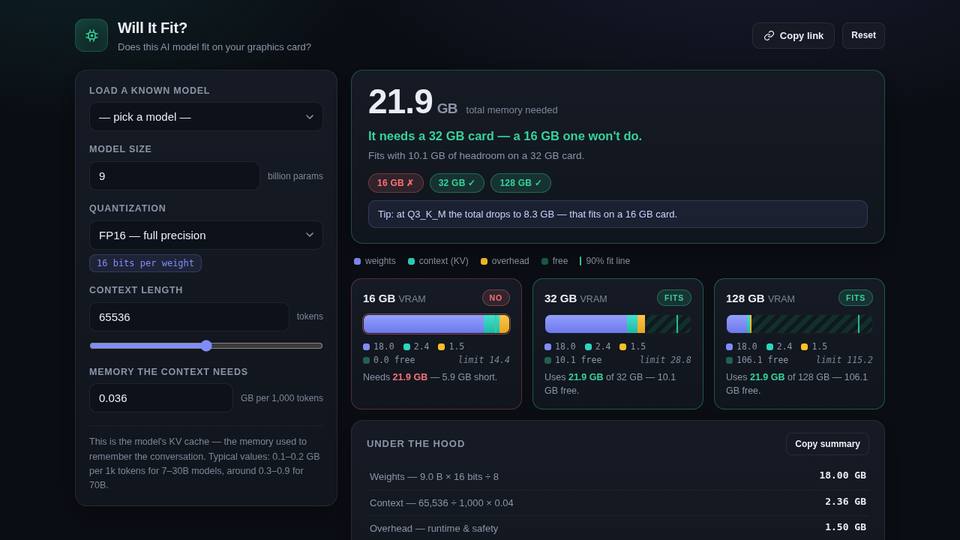The image size is (960, 540).
Task: Click the '90% fit line' legend label
Action: (607, 261)
